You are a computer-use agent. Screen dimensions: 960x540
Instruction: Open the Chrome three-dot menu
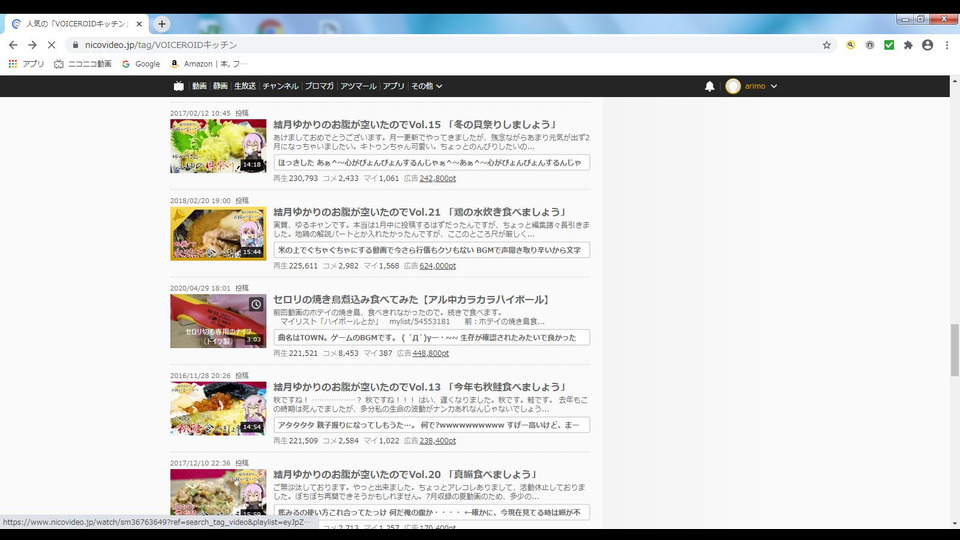click(947, 45)
